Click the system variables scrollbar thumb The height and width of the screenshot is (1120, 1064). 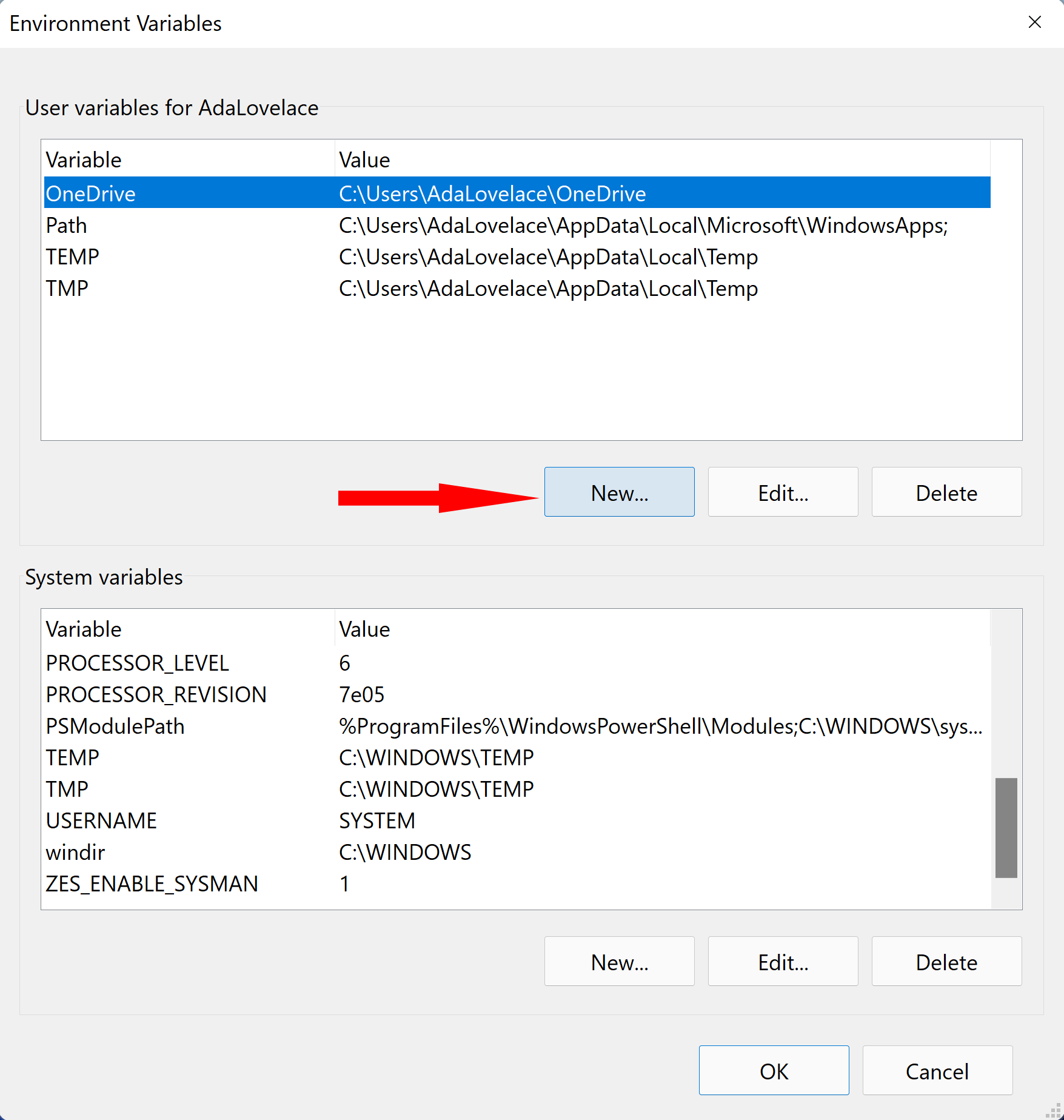[x=1006, y=828]
